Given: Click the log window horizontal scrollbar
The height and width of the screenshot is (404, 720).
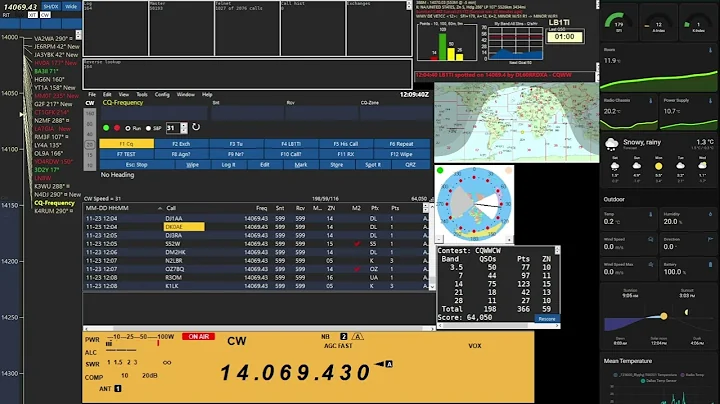Looking at the screenshot, I should click(x=259, y=329).
